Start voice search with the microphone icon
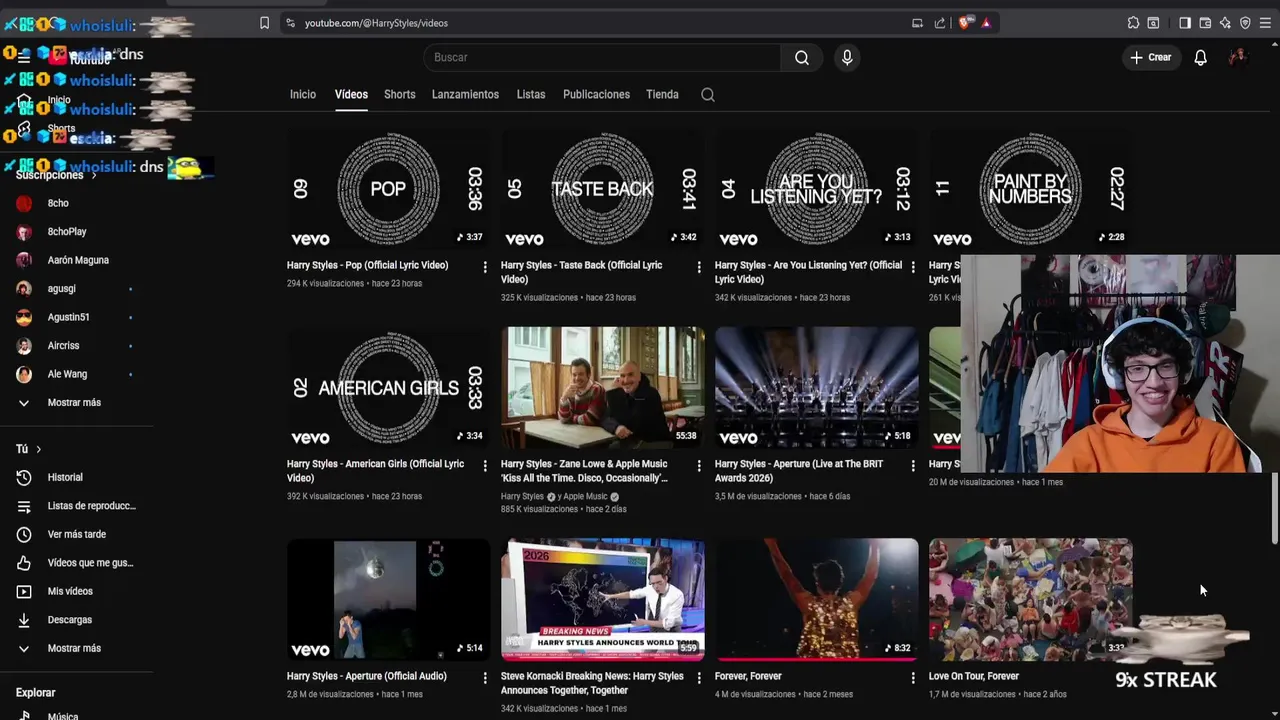This screenshot has height=720, width=1280. [x=847, y=58]
